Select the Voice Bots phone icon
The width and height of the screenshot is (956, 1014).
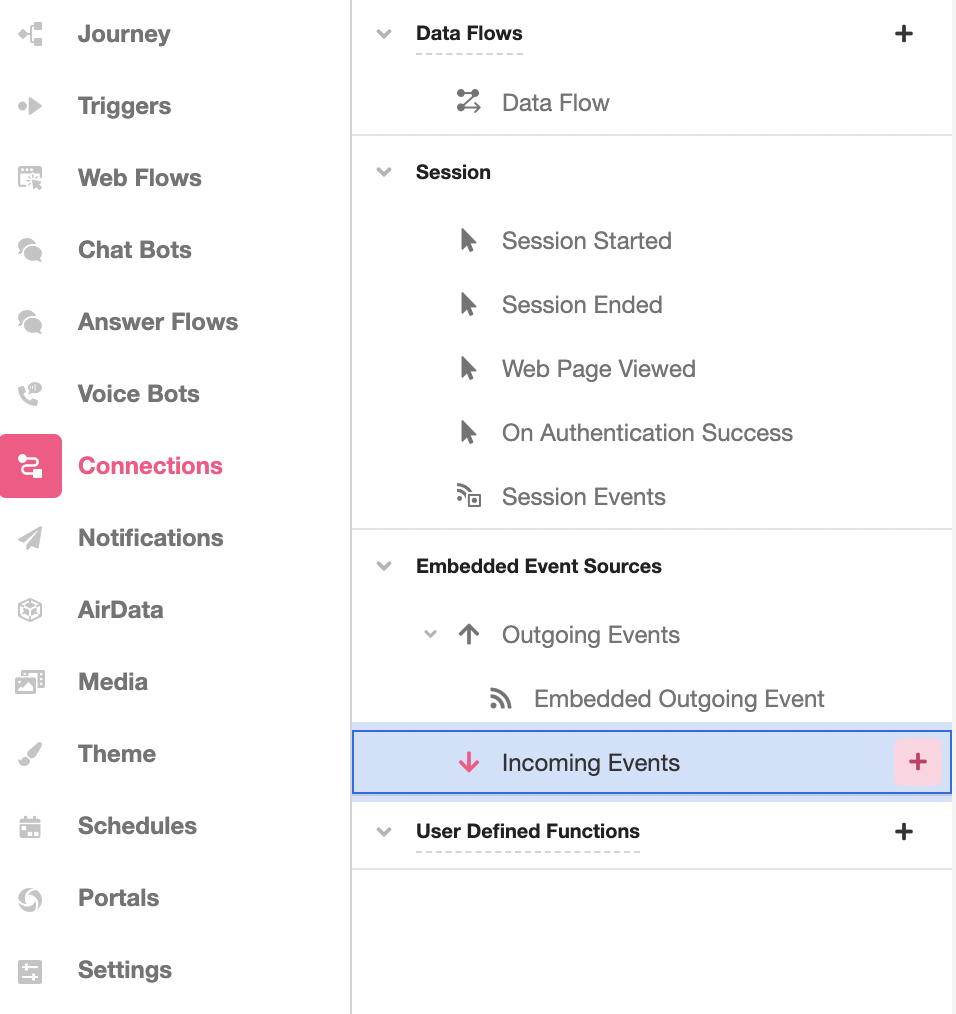pyautogui.click(x=30, y=394)
